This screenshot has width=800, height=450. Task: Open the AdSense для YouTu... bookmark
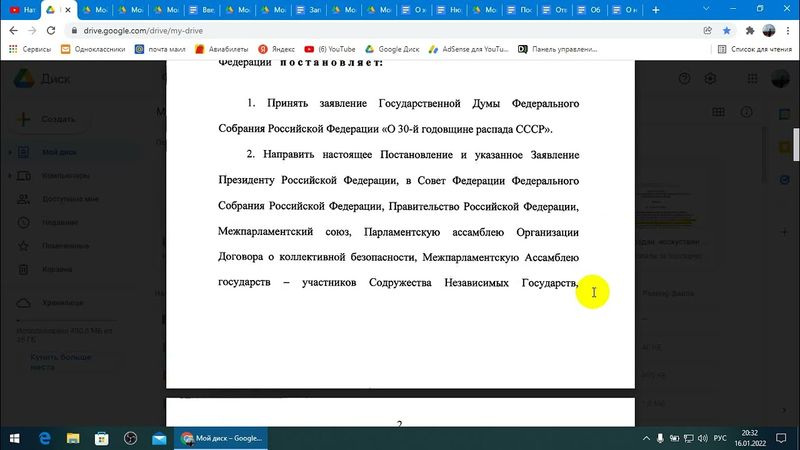coord(468,49)
